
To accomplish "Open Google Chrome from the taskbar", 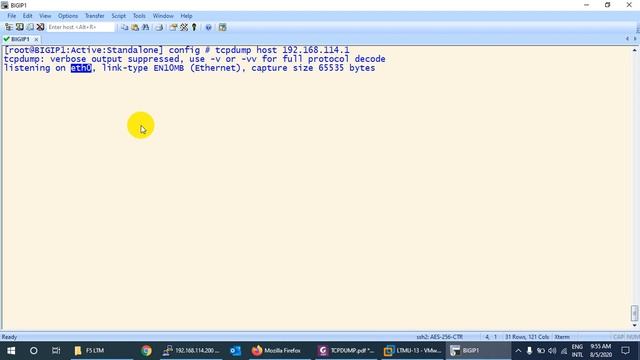I will (147, 351).
